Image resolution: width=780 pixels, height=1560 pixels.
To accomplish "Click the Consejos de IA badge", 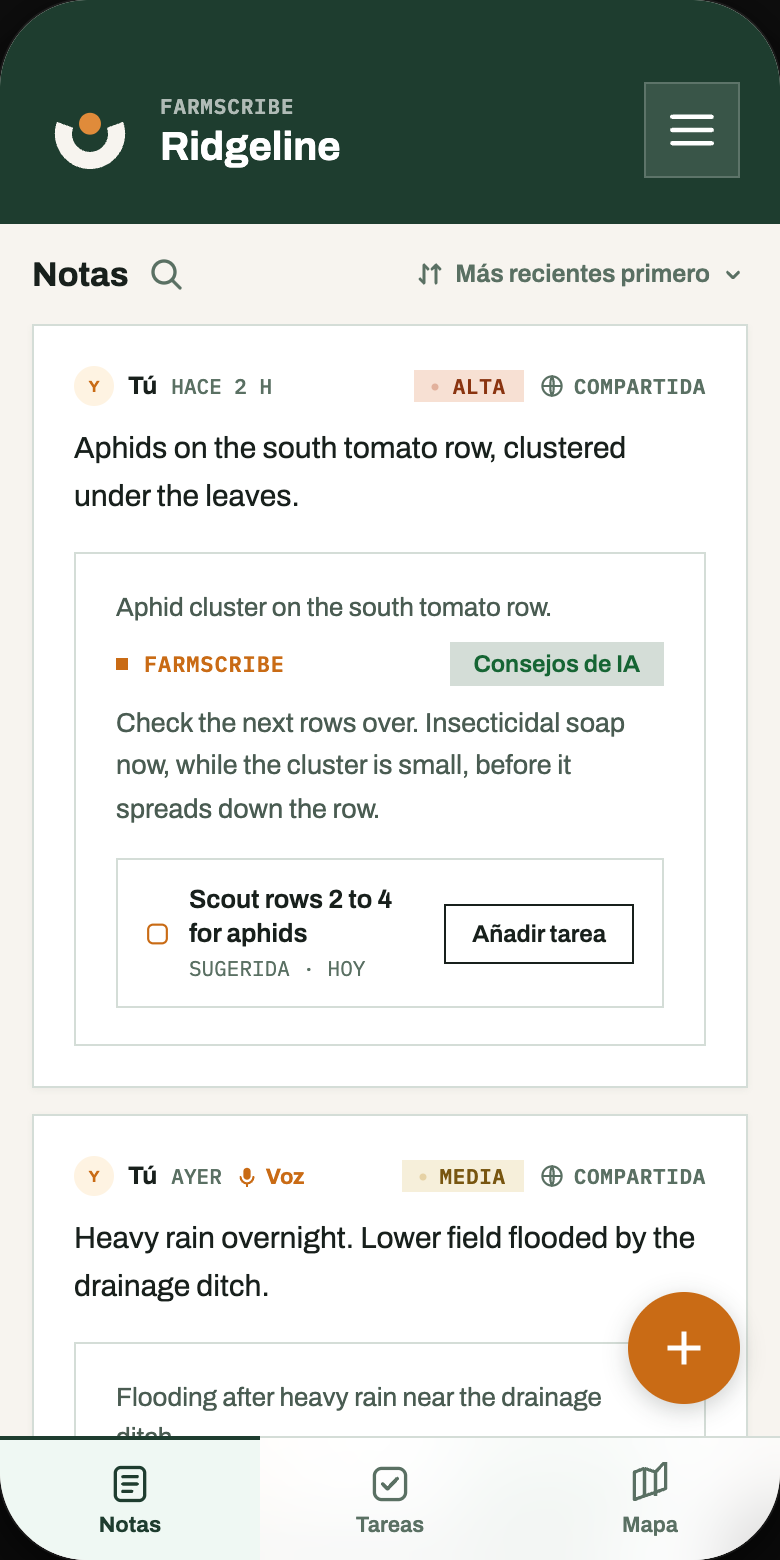I will (557, 664).
